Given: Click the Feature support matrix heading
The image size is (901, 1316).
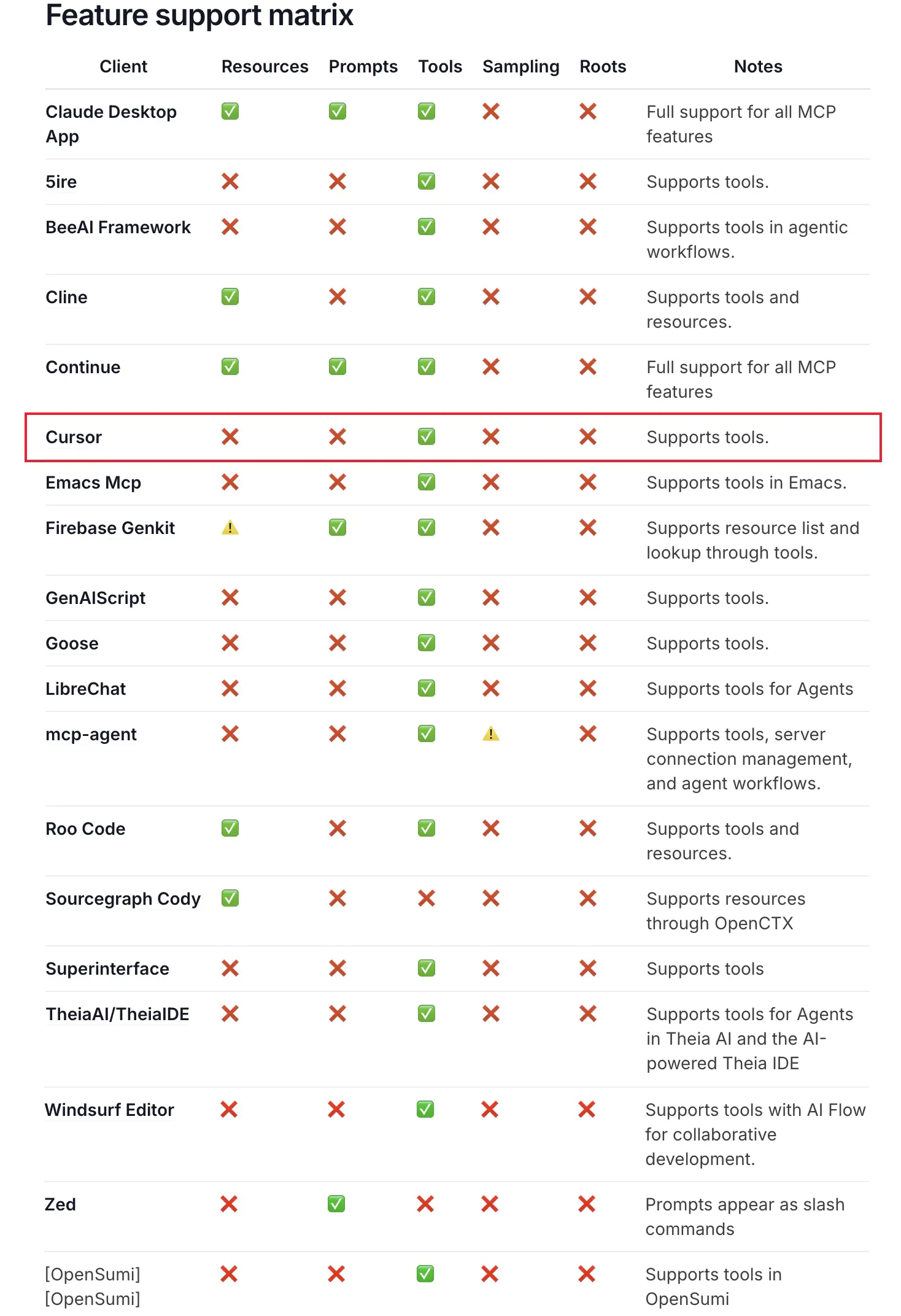Looking at the screenshot, I should click(199, 15).
